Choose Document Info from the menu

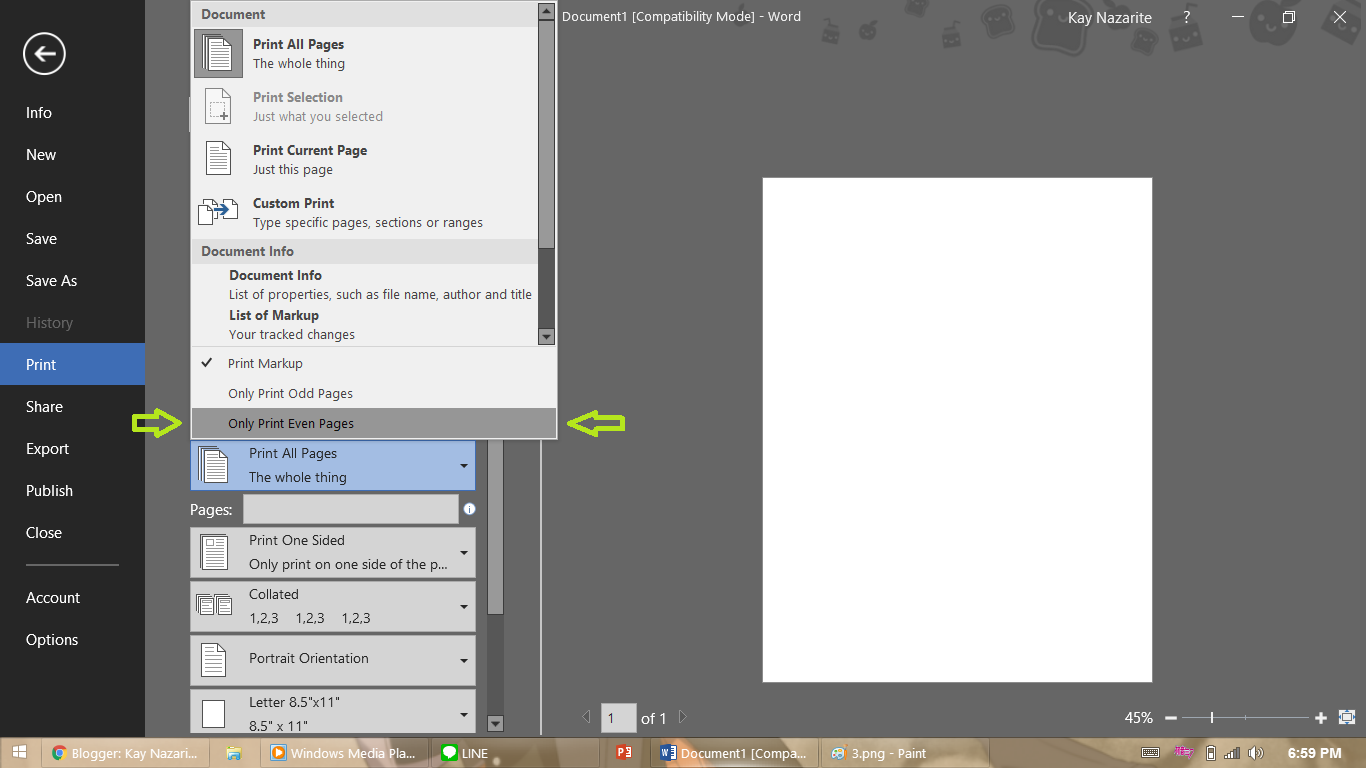[x=276, y=275]
